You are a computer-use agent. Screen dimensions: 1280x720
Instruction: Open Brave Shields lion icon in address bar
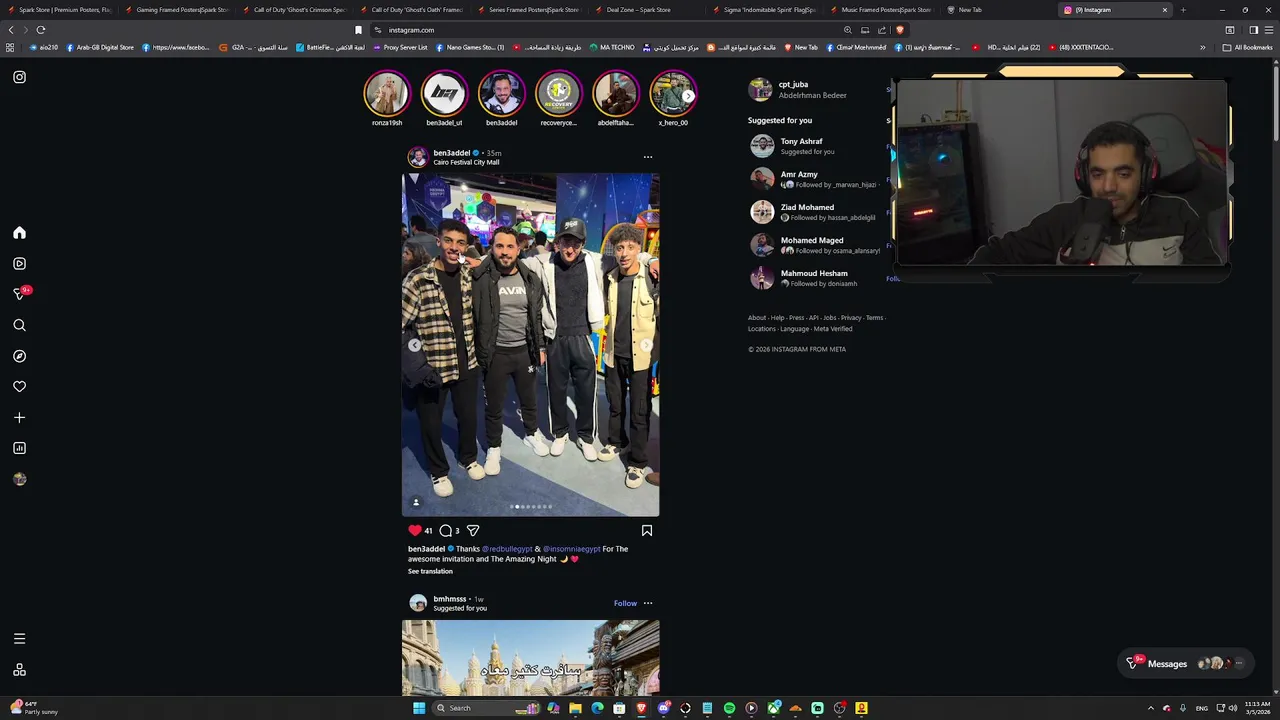[899, 30]
